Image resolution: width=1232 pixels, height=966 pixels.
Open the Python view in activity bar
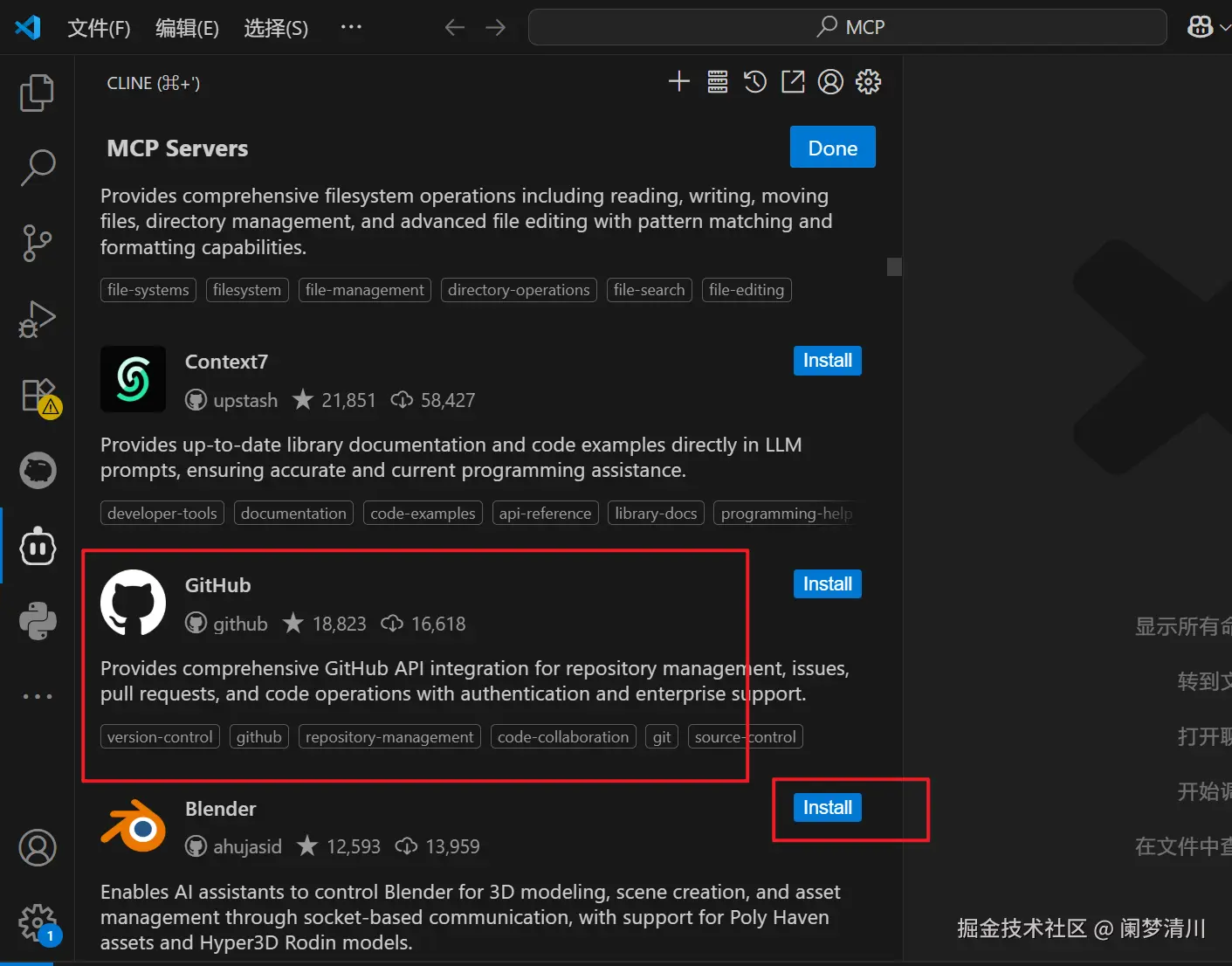[38, 621]
